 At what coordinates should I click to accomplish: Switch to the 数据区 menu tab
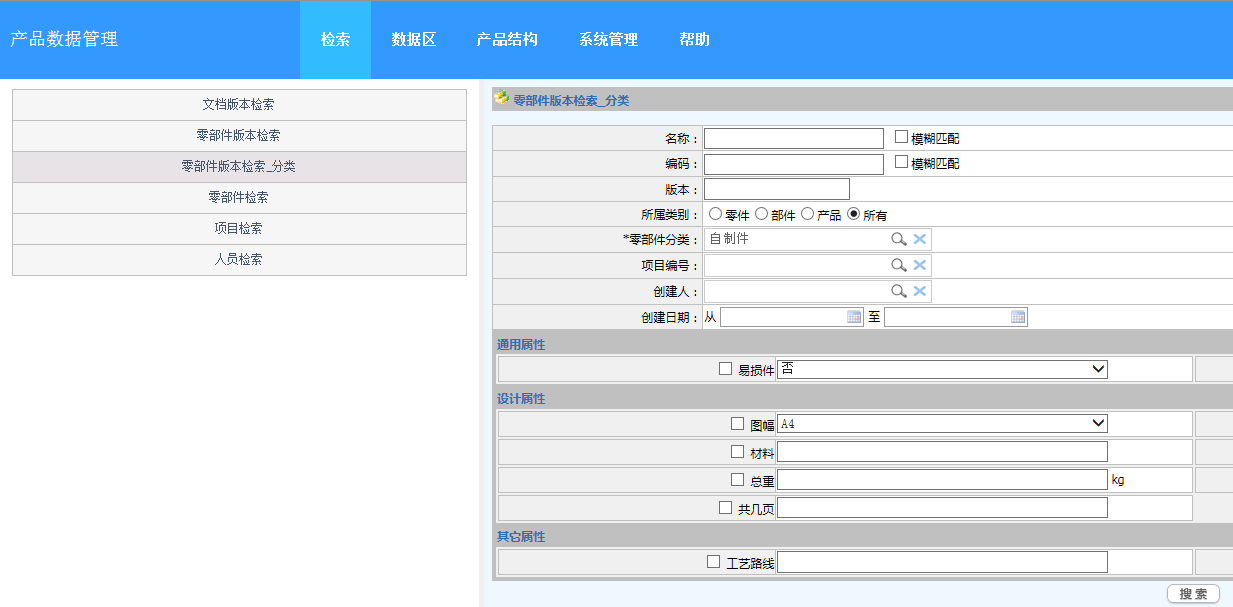414,40
